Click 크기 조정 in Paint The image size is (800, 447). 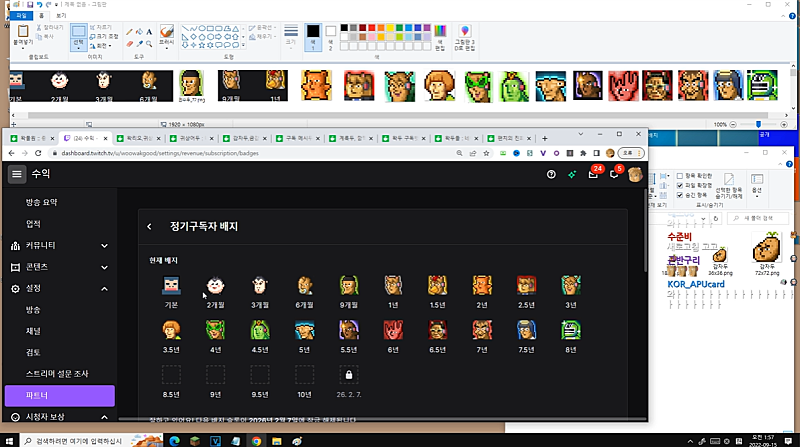[x=104, y=37]
